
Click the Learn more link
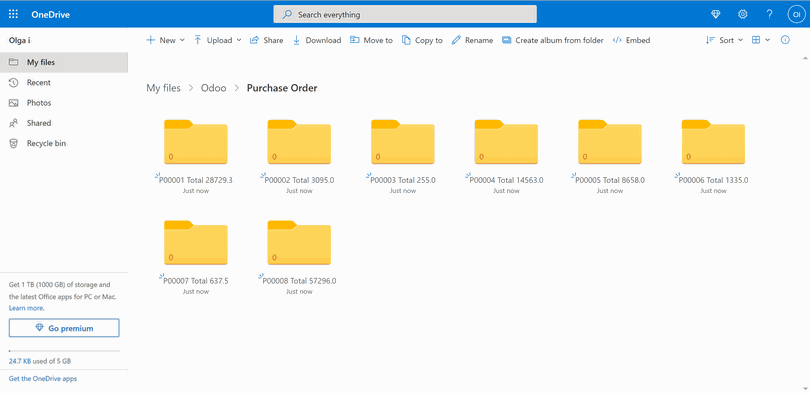26,308
